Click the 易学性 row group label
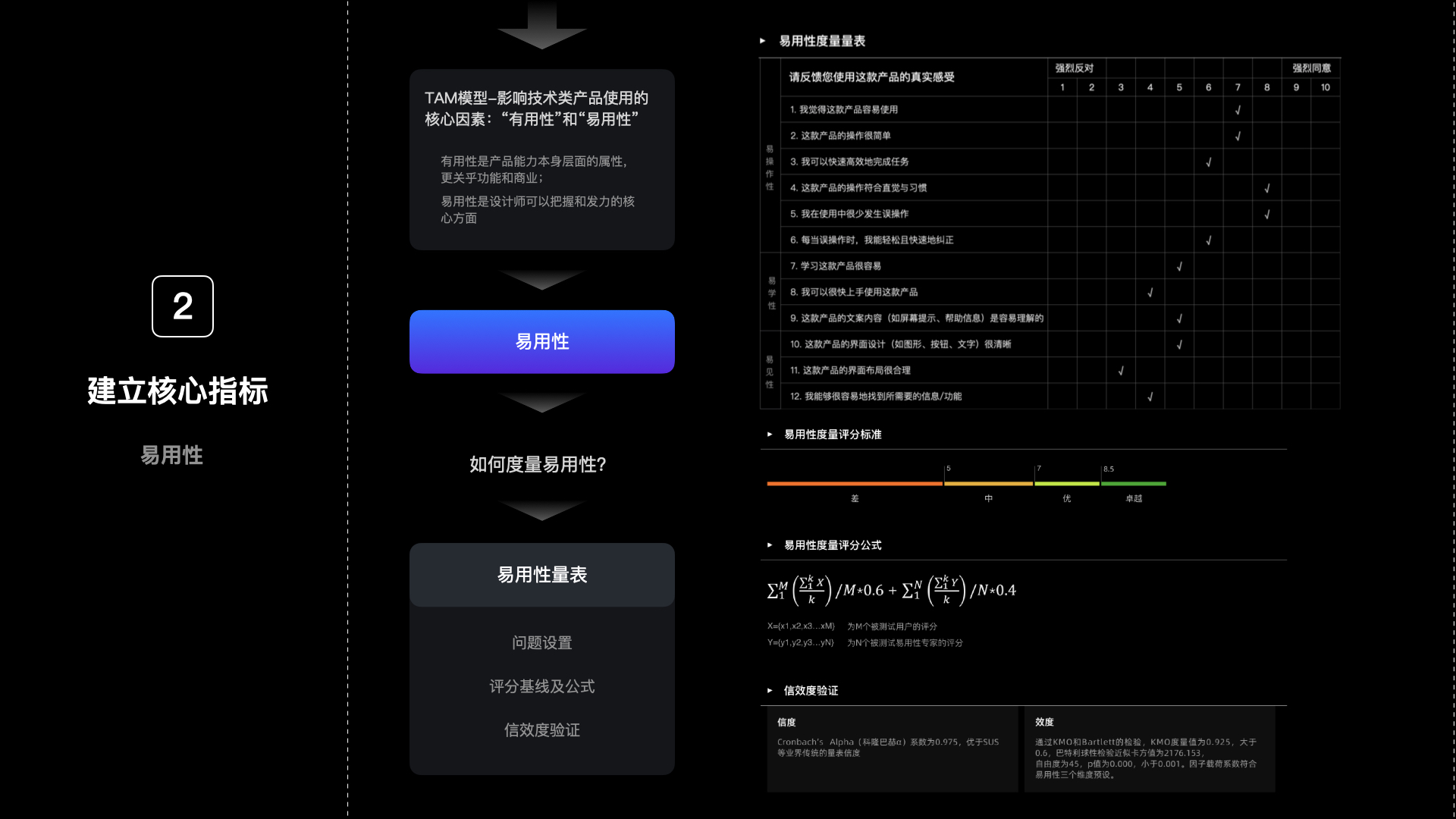 click(770, 292)
